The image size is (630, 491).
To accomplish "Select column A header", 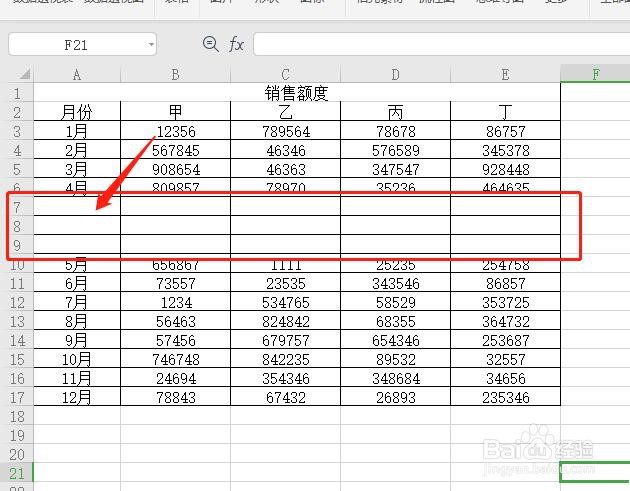I will tap(77, 74).
